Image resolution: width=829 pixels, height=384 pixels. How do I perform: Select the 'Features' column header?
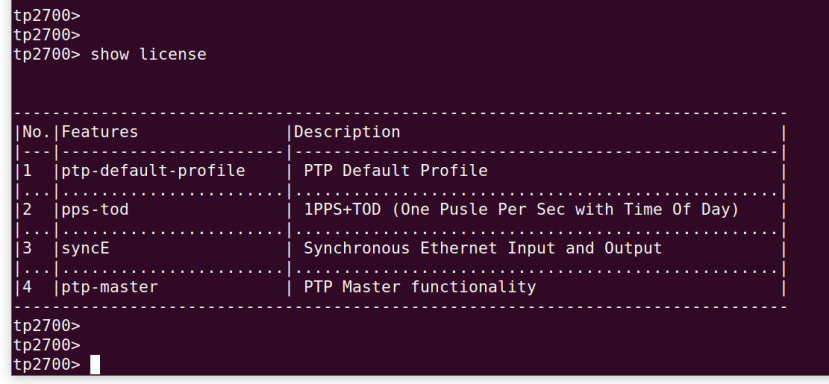tap(100, 132)
